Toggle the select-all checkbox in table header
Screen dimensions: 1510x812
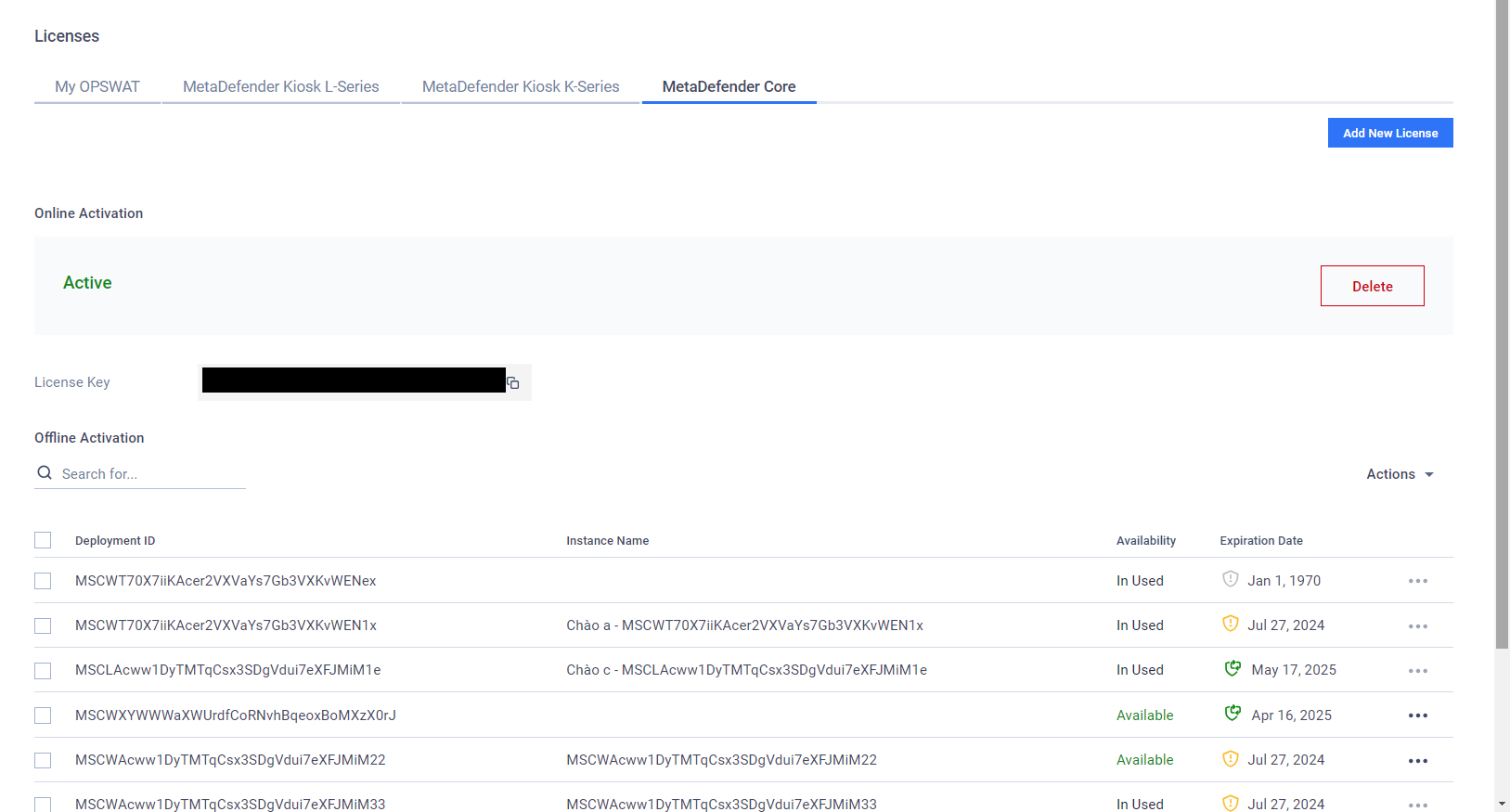(x=43, y=540)
